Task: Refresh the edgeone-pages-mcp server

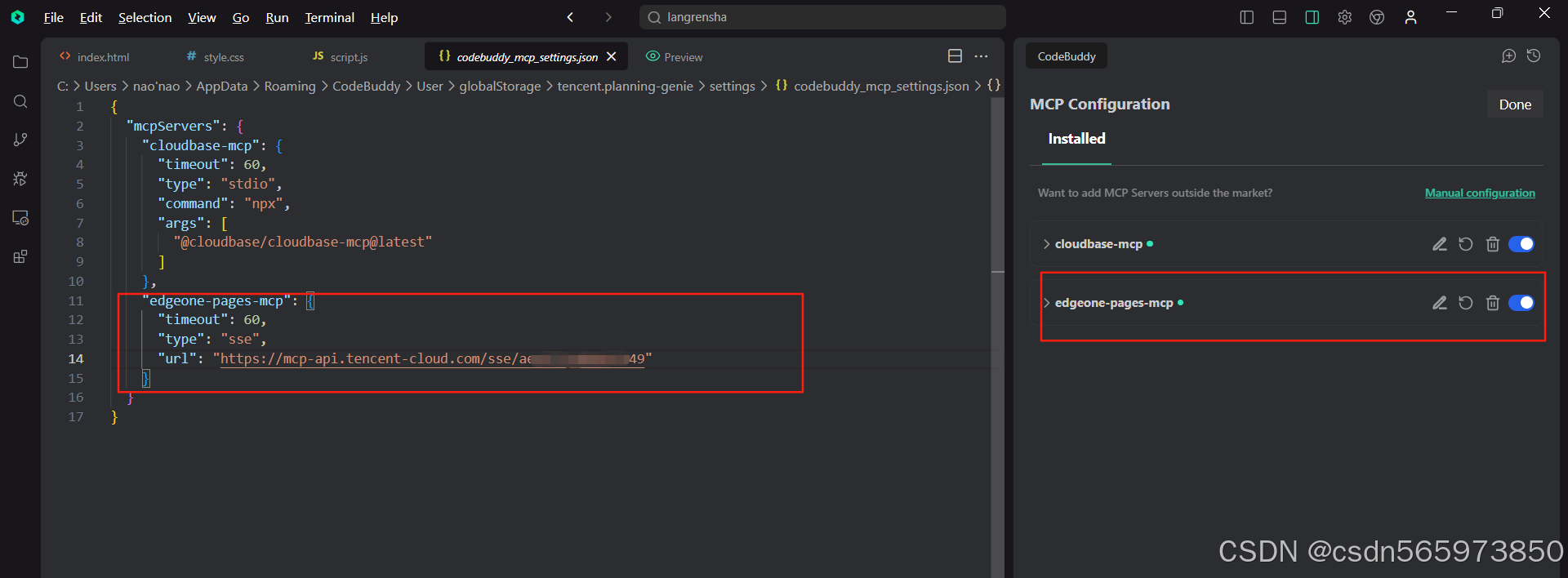Action: tap(1466, 303)
